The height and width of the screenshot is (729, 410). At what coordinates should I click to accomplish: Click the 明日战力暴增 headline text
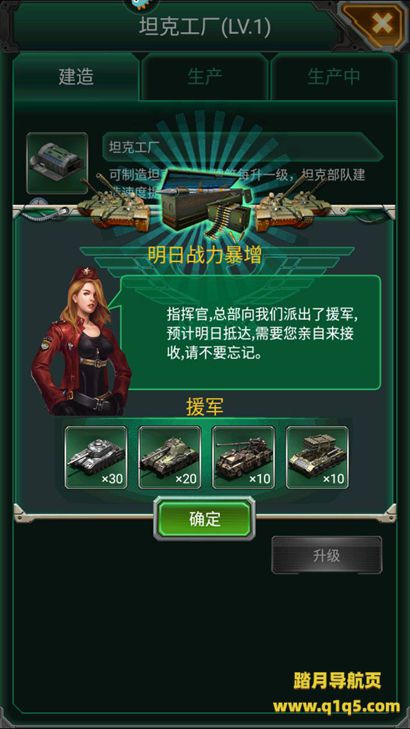[x=205, y=255]
